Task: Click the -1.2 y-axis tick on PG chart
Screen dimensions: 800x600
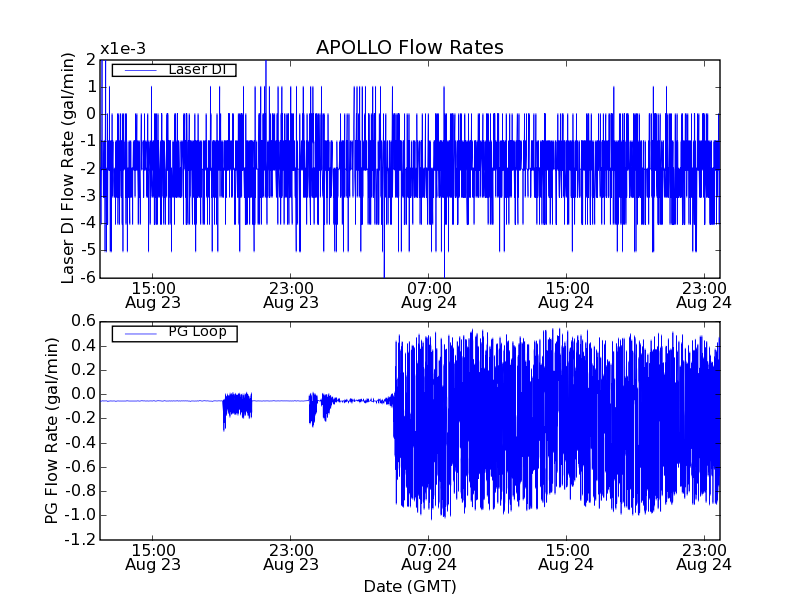Action: 80,540
